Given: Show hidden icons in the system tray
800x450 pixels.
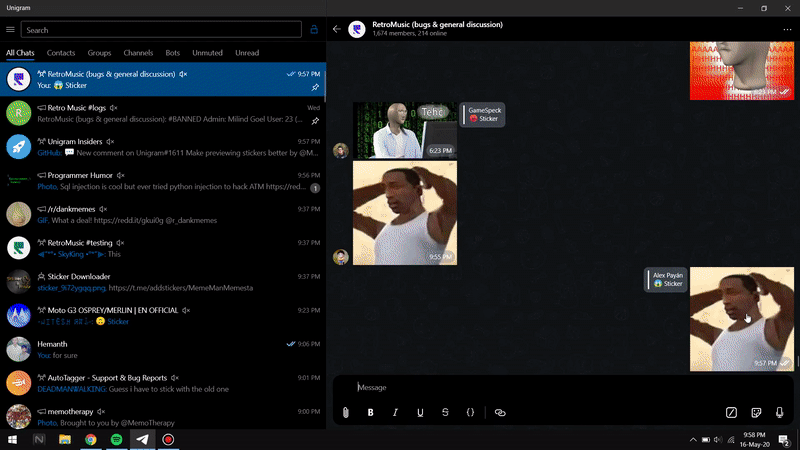Looking at the screenshot, I should [x=693, y=439].
